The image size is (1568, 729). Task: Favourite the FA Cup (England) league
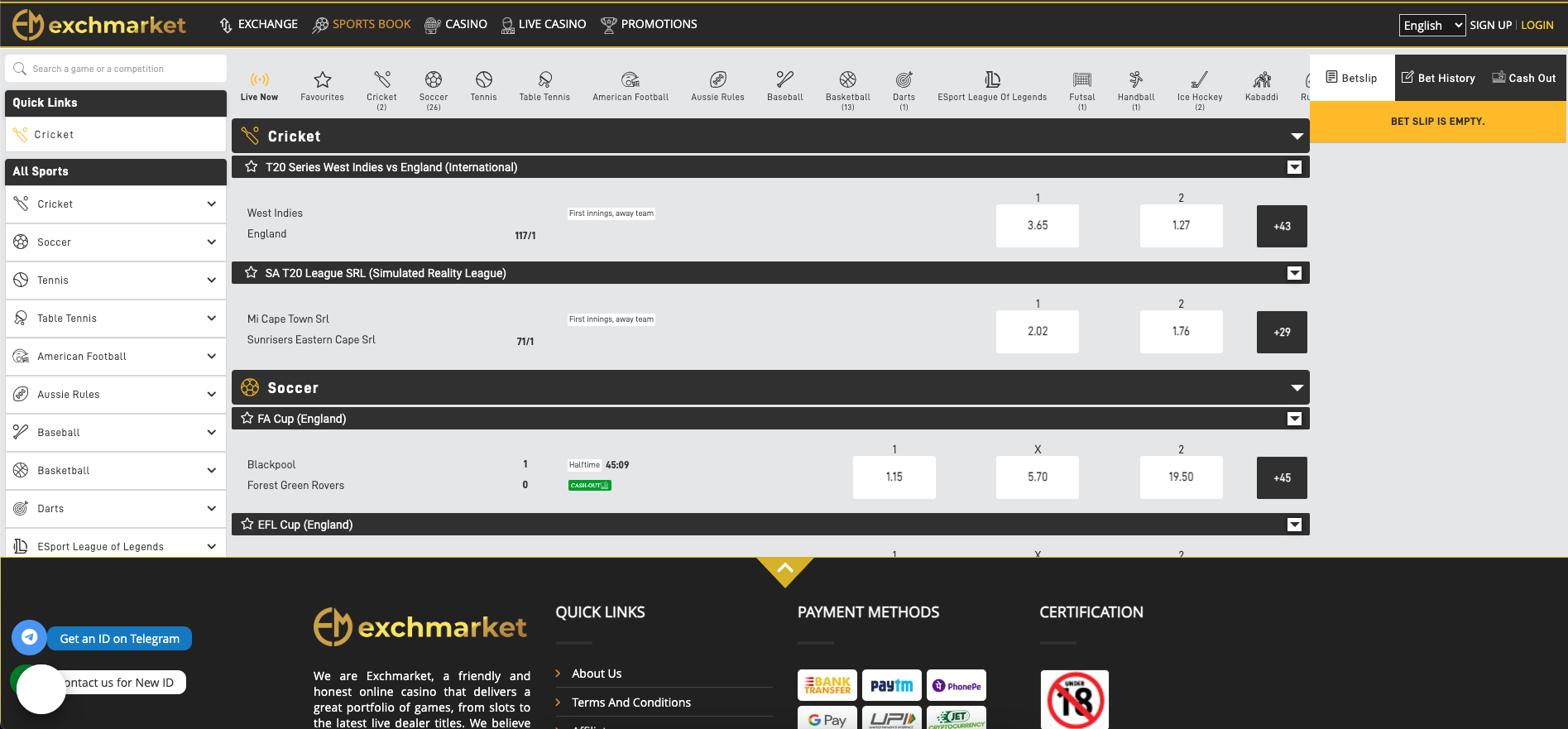click(x=247, y=418)
